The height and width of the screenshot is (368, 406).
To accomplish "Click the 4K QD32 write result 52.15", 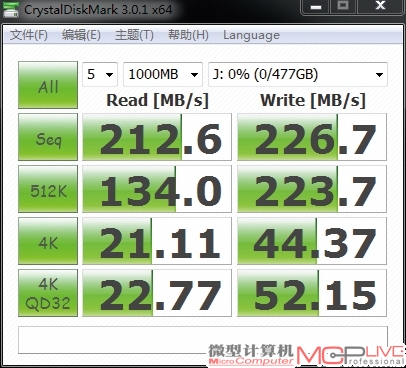I will 312,293.
